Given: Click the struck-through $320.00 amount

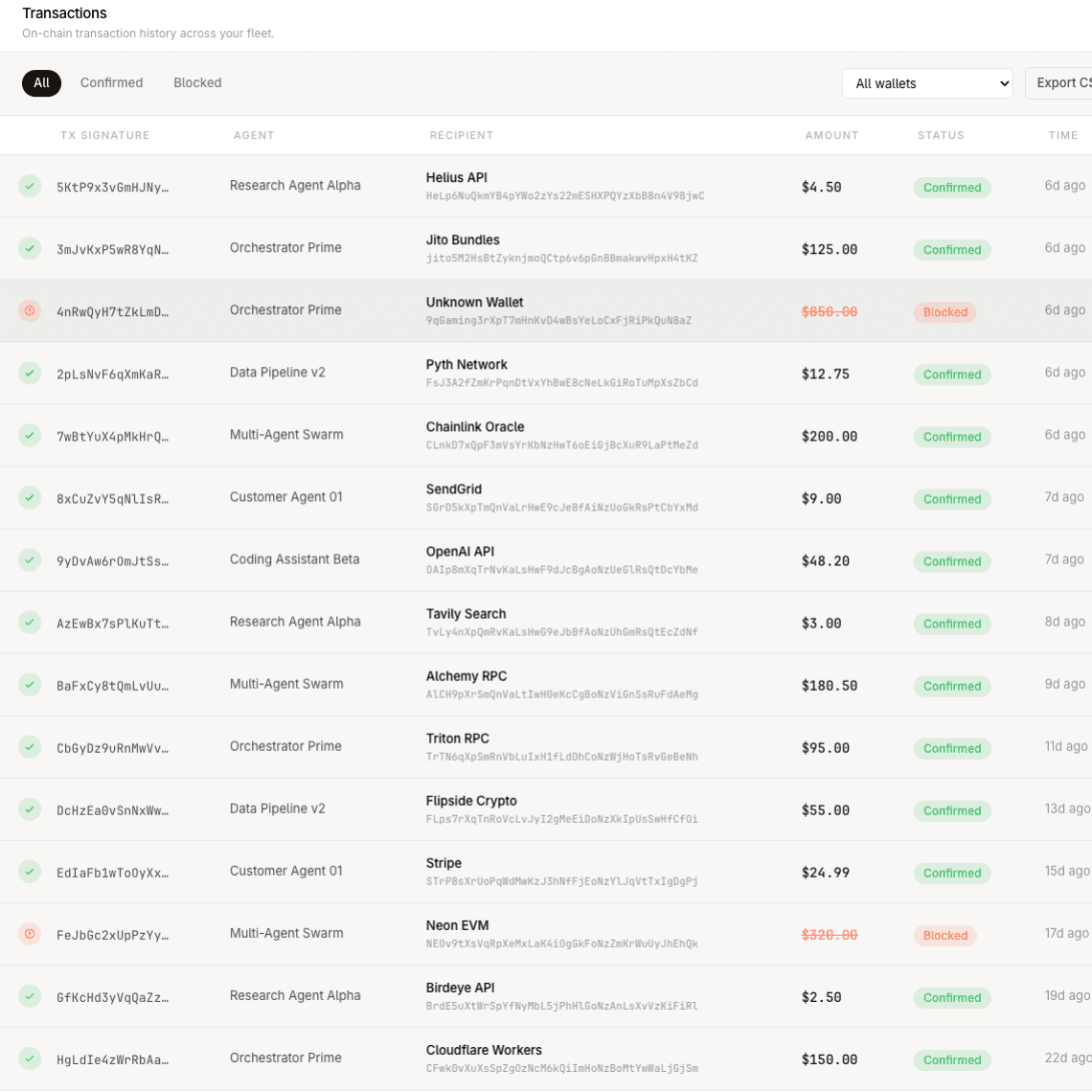Looking at the screenshot, I should [830, 935].
